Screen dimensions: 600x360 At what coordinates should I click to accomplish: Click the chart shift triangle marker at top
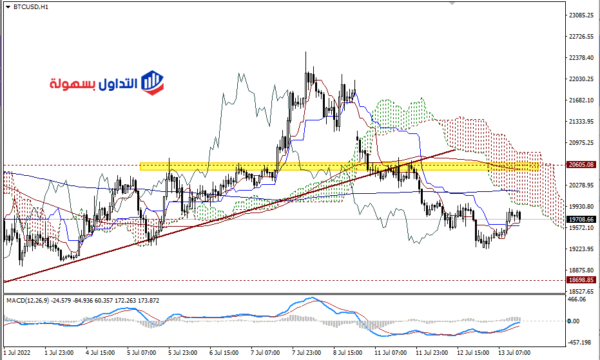click(452, 3)
